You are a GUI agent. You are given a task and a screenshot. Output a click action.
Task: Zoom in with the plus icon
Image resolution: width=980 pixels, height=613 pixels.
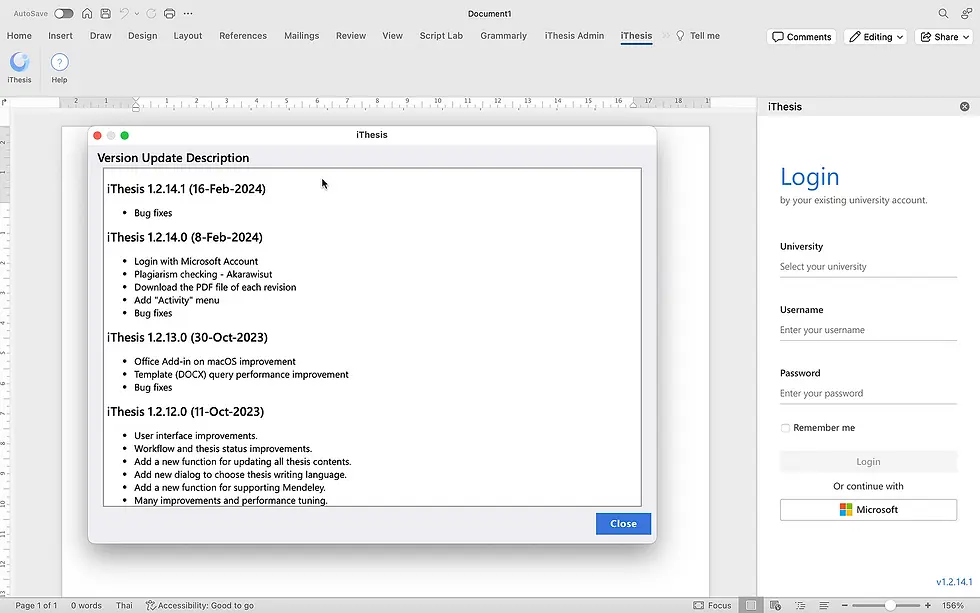coord(928,606)
